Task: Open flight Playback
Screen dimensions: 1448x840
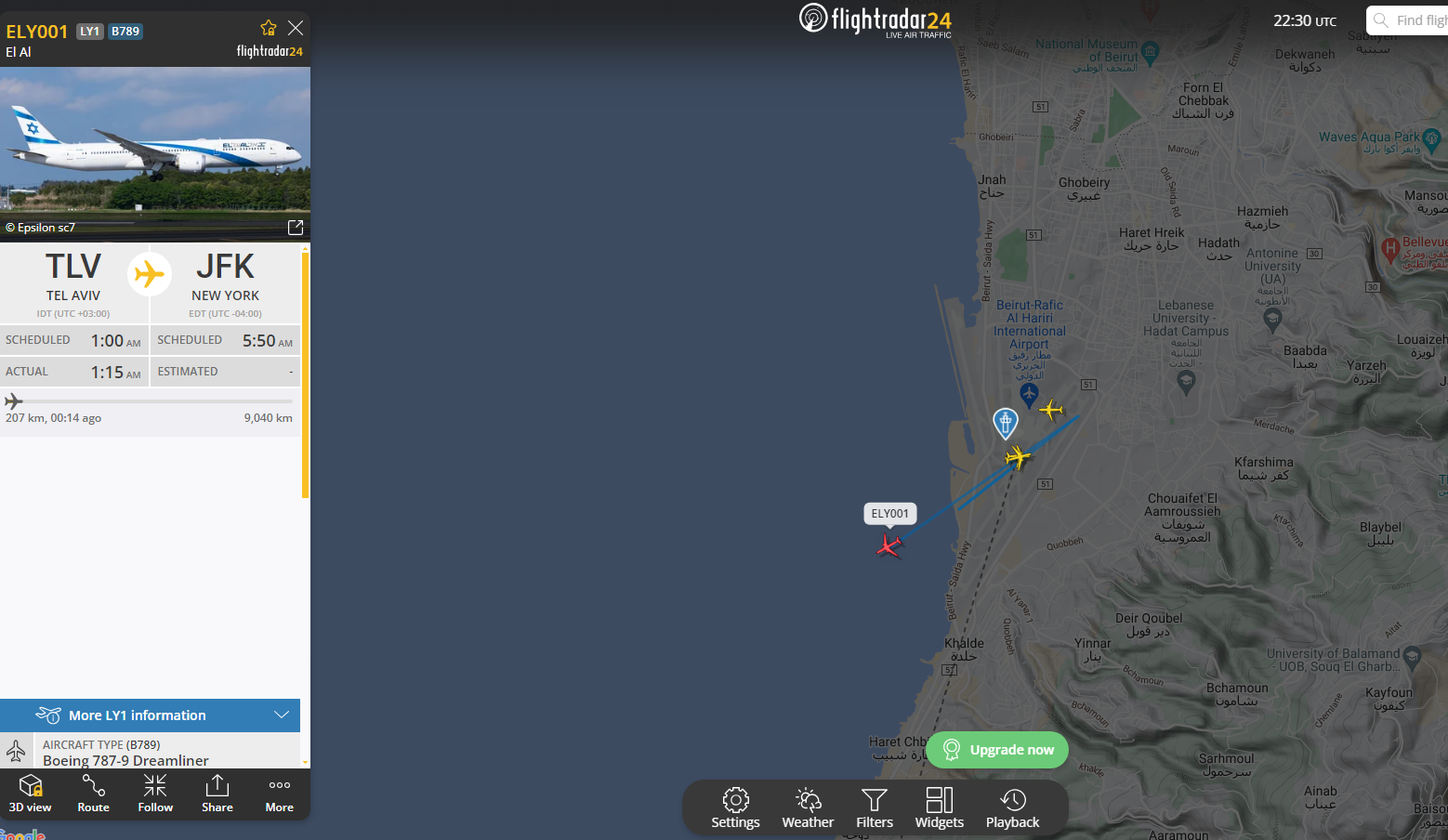Action: [x=1012, y=808]
